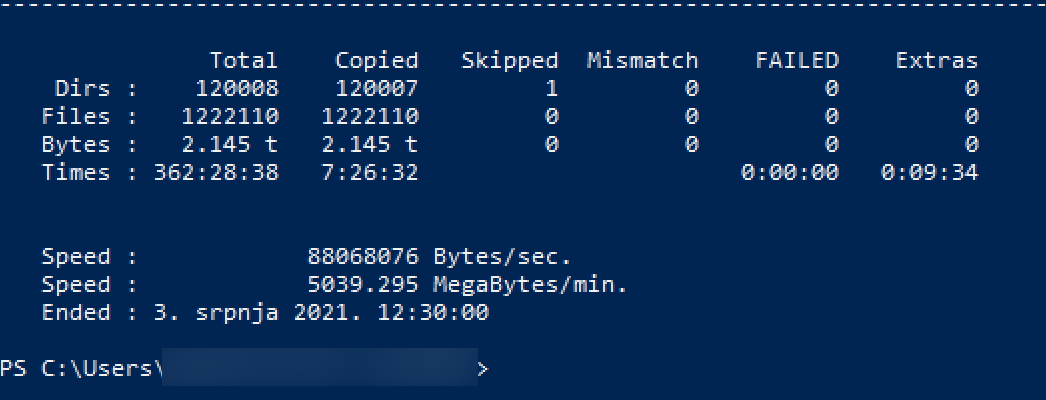Click the Skipped Dirs value 1

click(551, 89)
